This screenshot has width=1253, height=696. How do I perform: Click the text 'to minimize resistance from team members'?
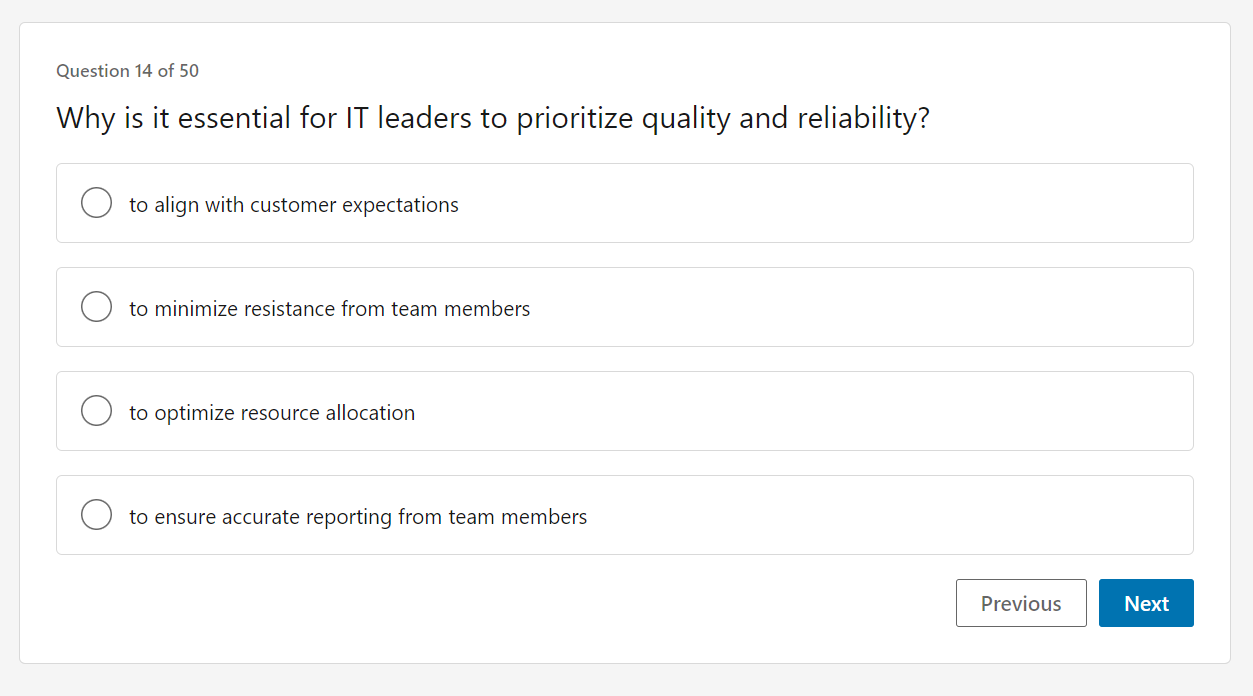(329, 309)
